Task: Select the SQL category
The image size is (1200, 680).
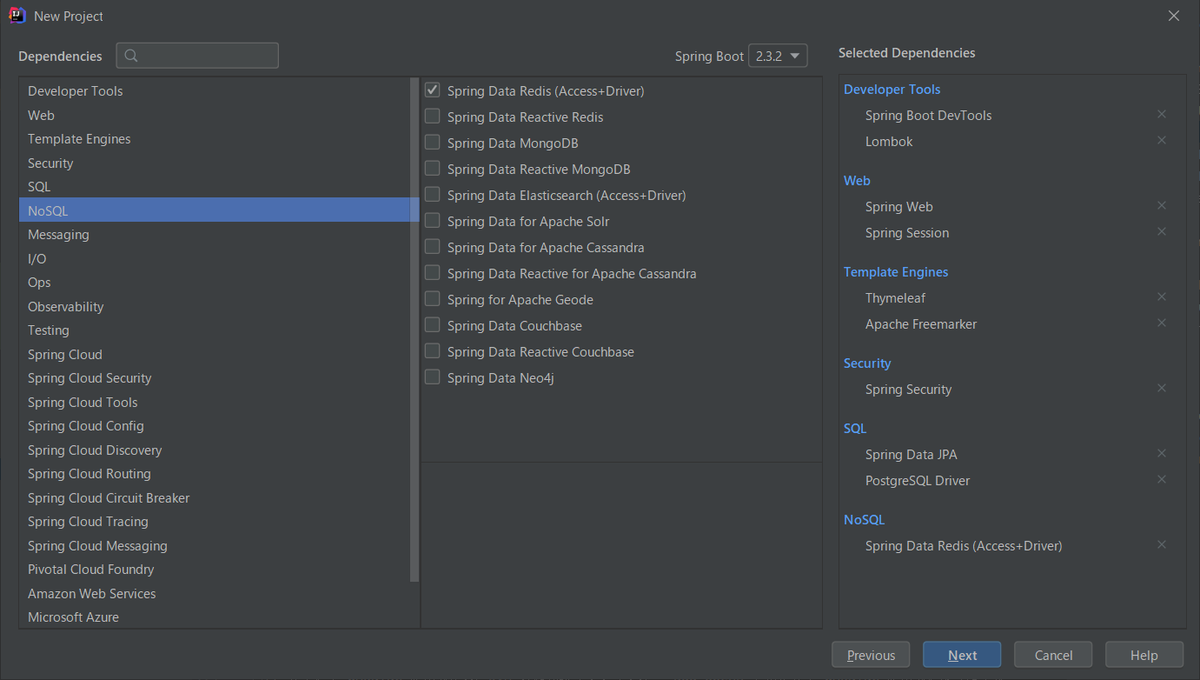Action: [x=214, y=187]
